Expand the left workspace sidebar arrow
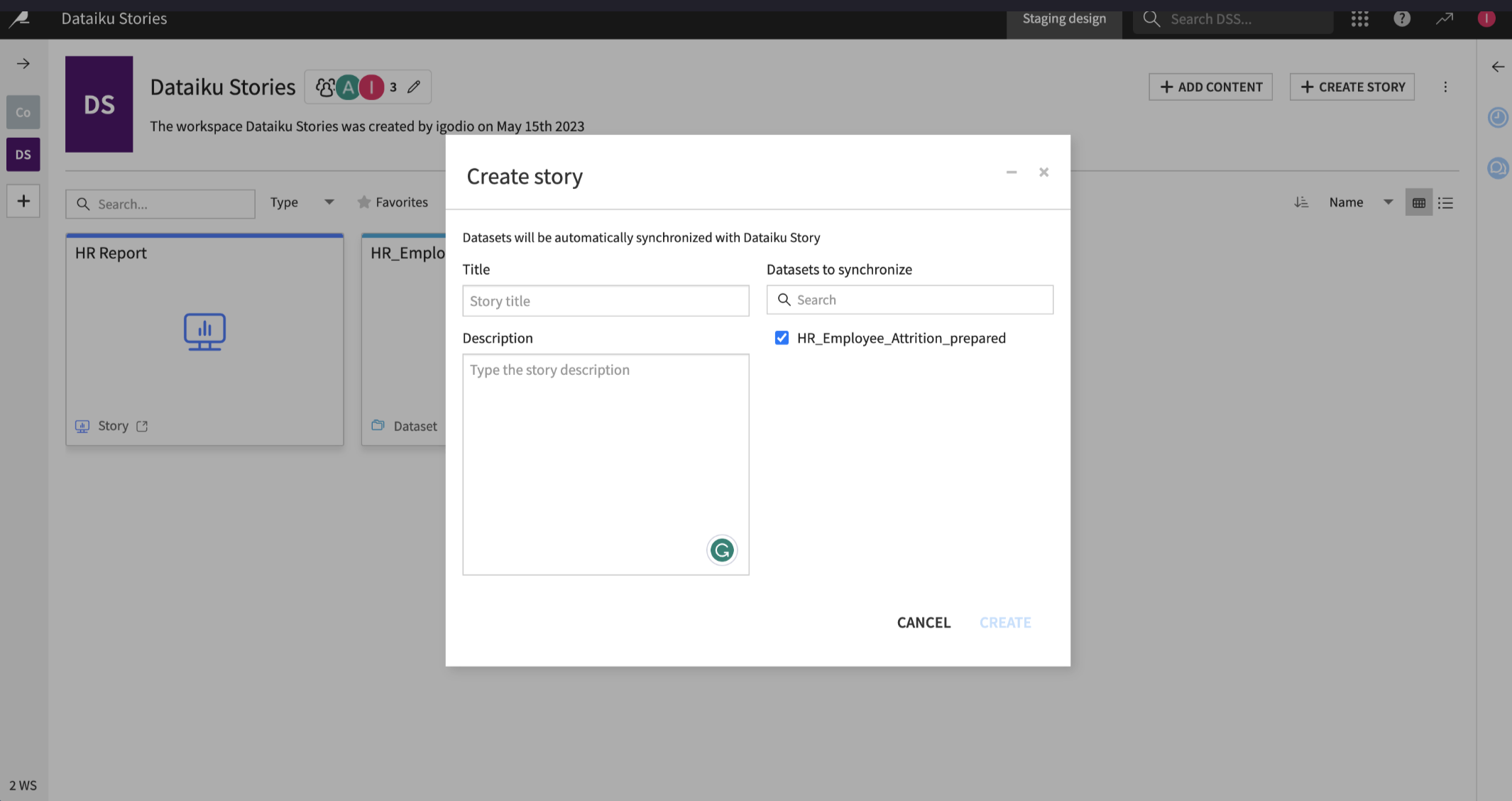This screenshot has height=801, width=1512. [x=23, y=64]
